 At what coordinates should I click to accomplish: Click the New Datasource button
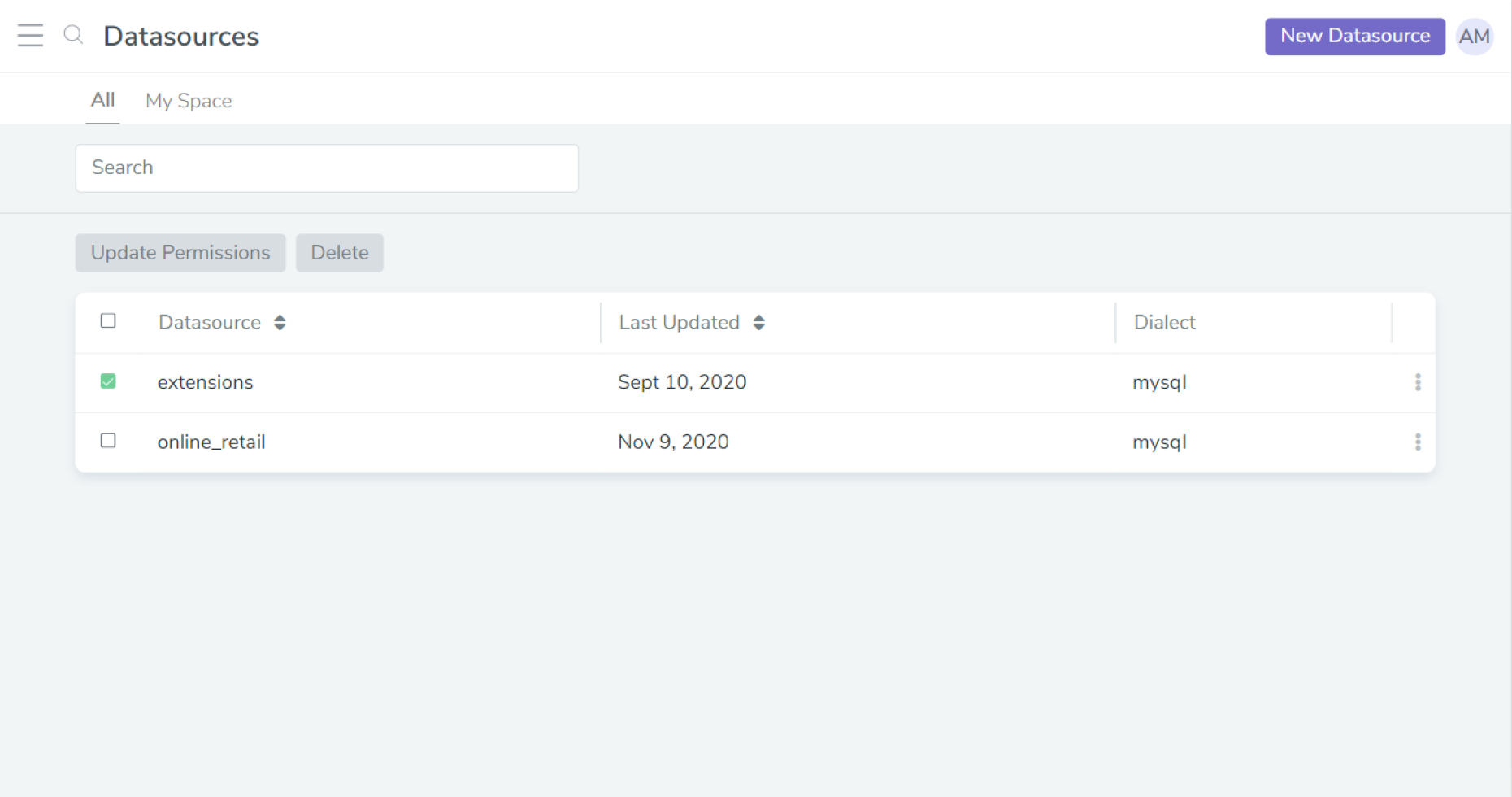coord(1354,36)
